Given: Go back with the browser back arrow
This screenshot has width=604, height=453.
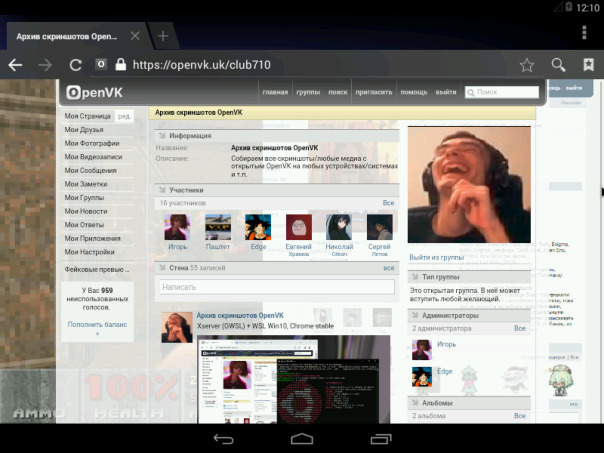Looking at the screenshot, I should (15, 65).
